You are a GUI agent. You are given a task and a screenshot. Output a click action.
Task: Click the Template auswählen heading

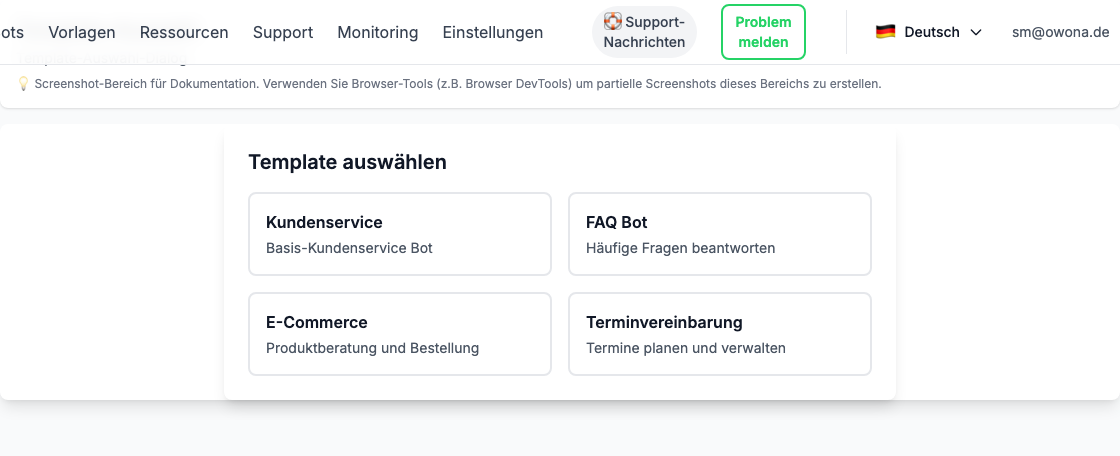[x=347, y=162]
